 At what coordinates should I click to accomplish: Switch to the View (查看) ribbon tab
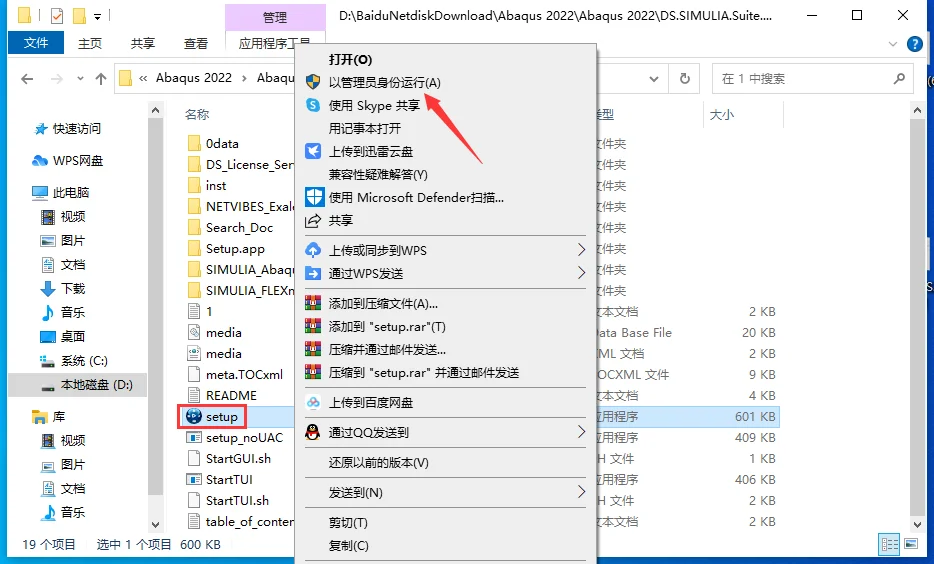tap(195, 43)
